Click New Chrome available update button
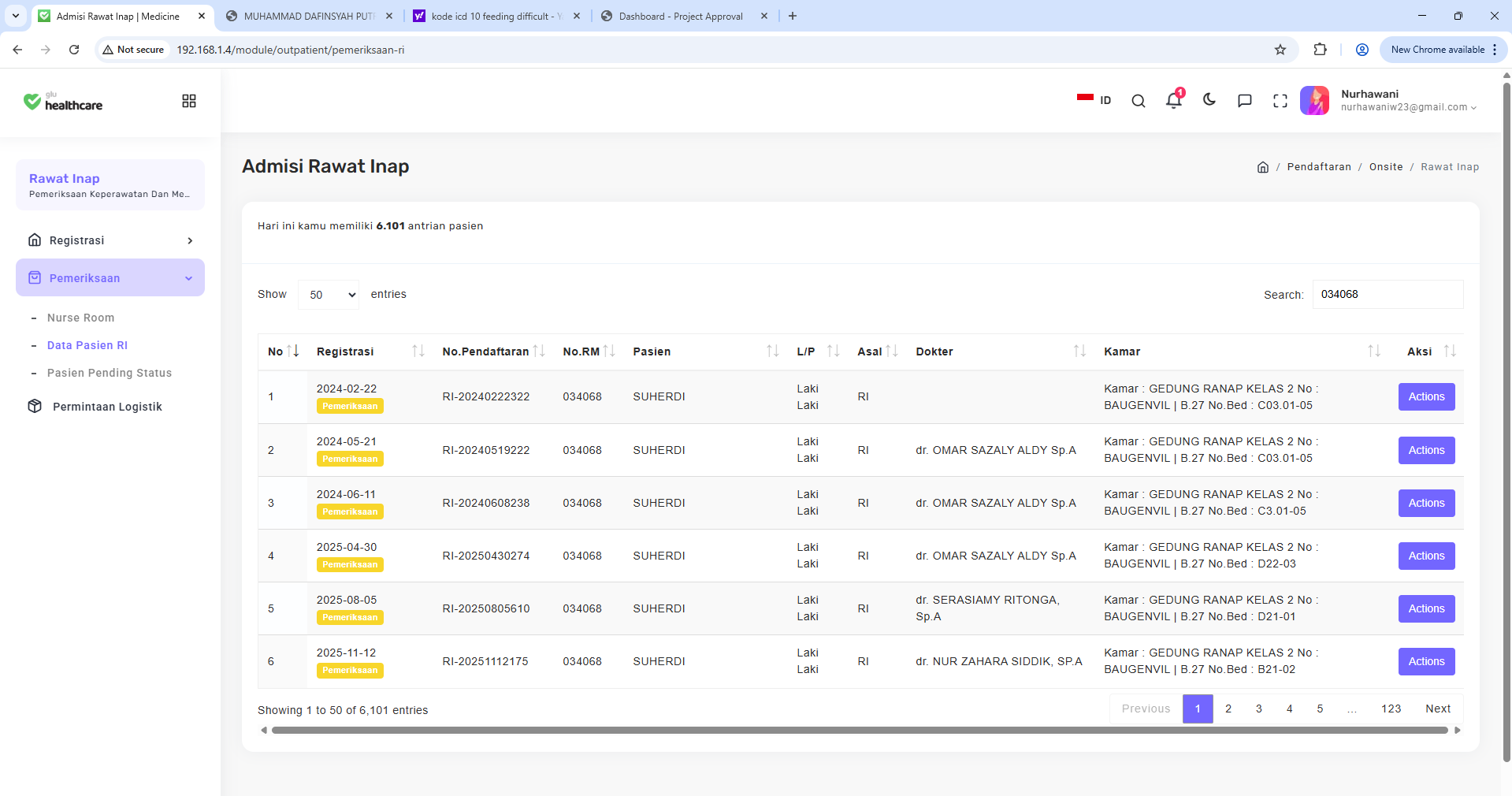The height and width of the screenshot is (796, 1512). click(x=1444, y=50)
